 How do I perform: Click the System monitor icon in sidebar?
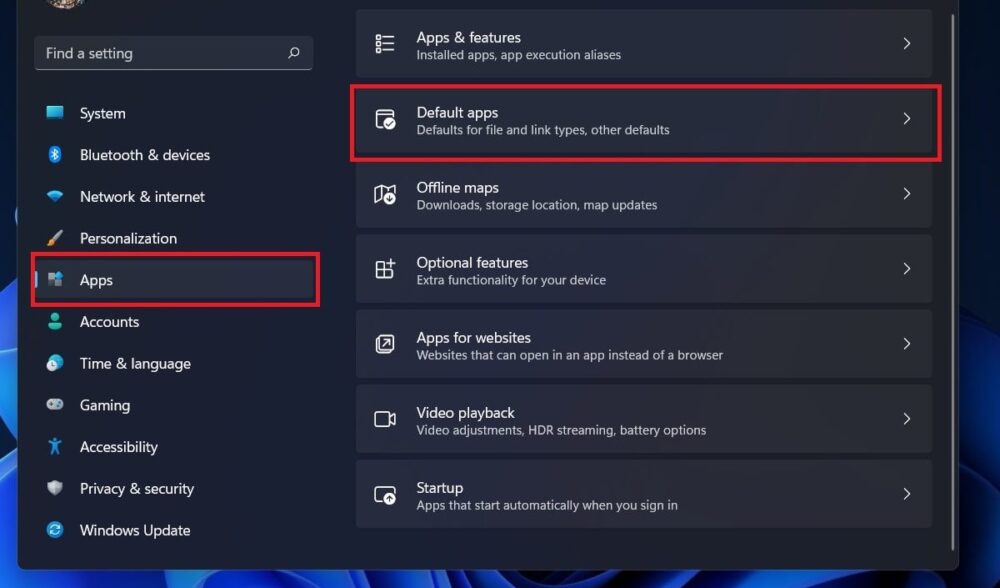click(x=55, y=113)
